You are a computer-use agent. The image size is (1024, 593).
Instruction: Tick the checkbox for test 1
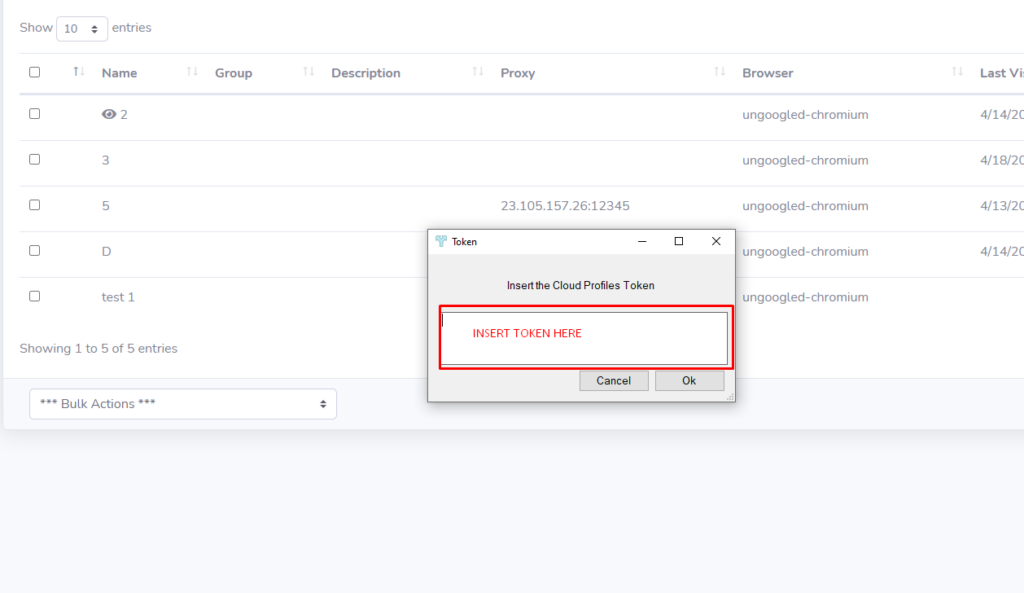[35, 296]
